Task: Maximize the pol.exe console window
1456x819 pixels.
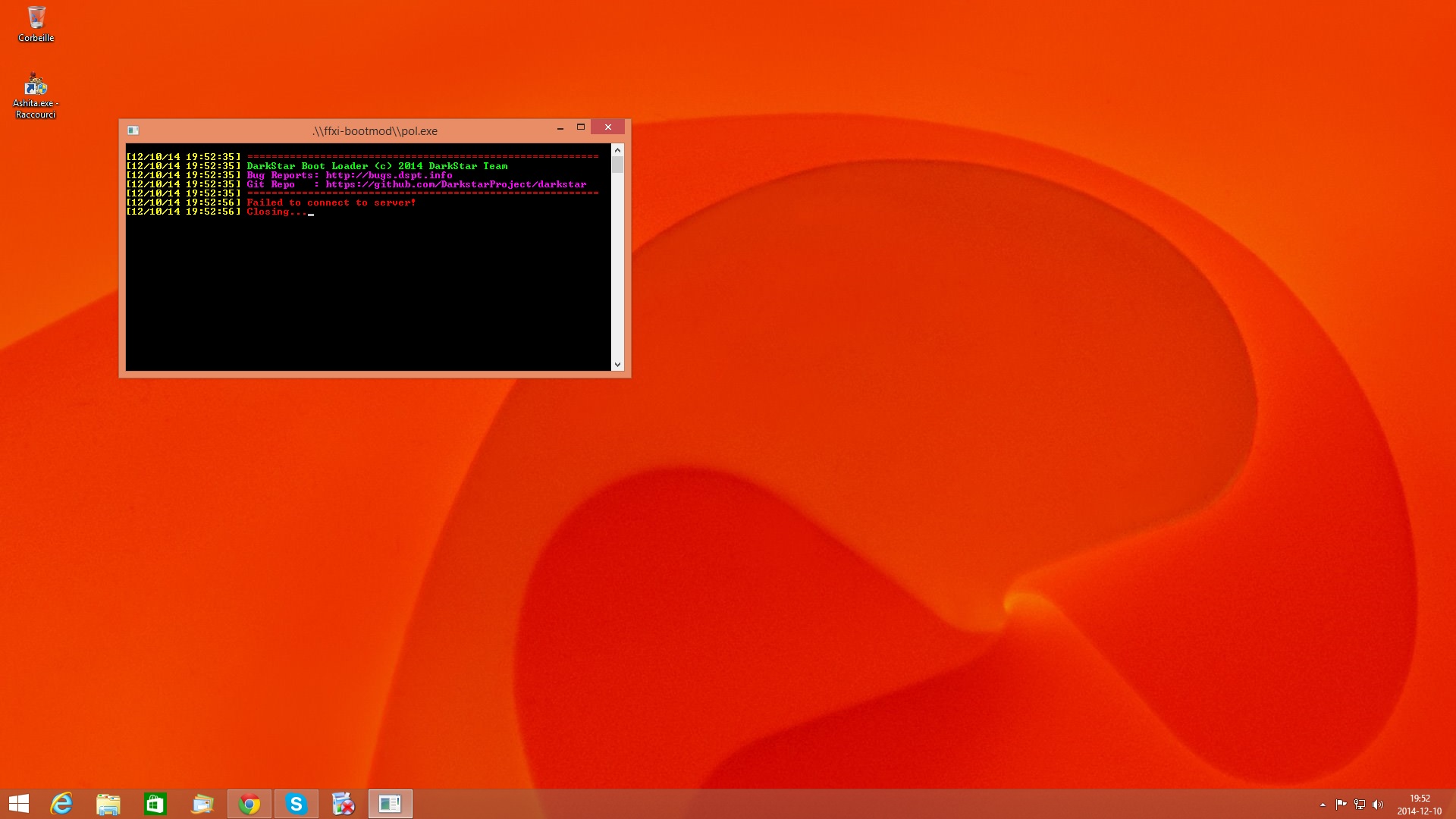Action: click(581, 127)
